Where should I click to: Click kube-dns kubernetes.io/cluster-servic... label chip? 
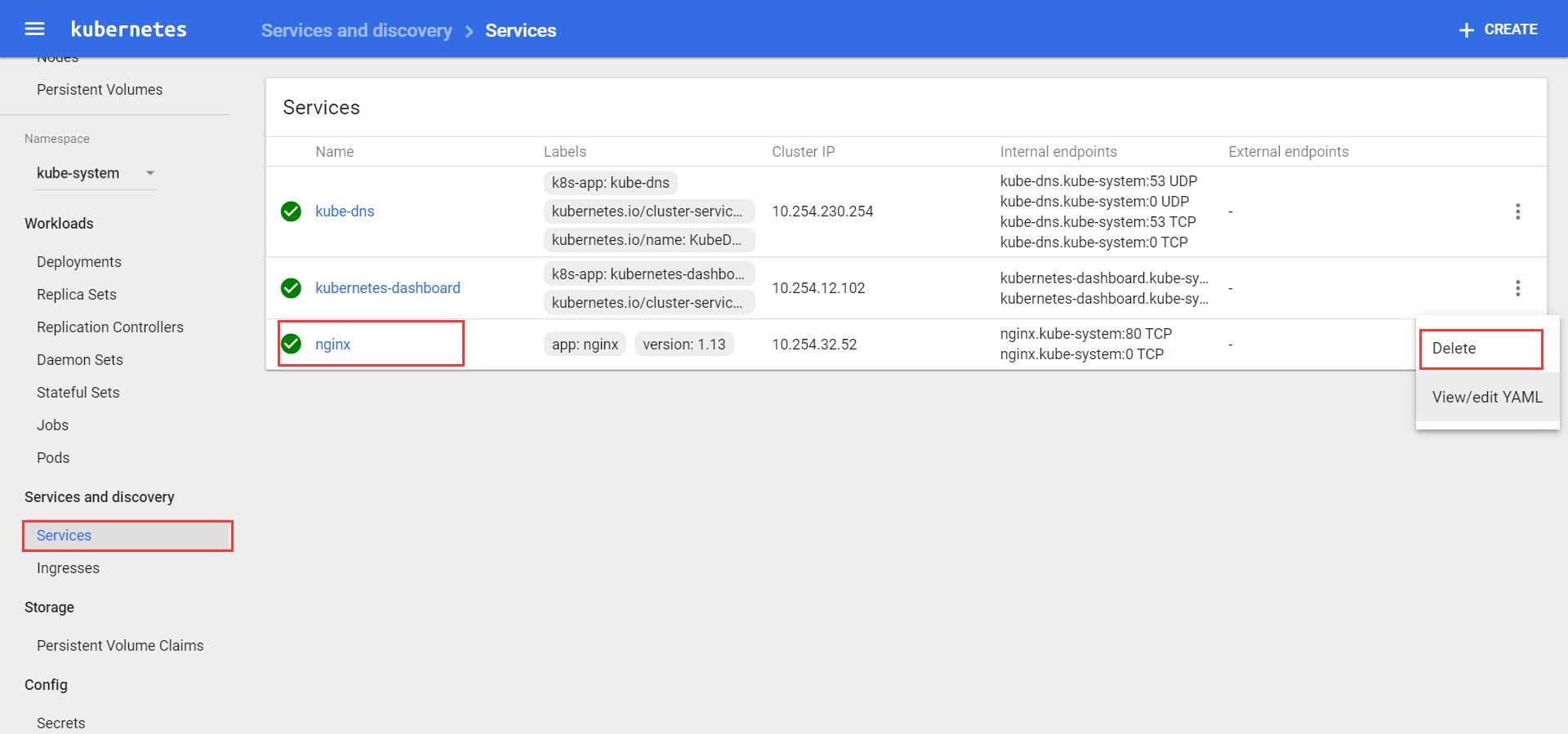click(x=648, y=211)
